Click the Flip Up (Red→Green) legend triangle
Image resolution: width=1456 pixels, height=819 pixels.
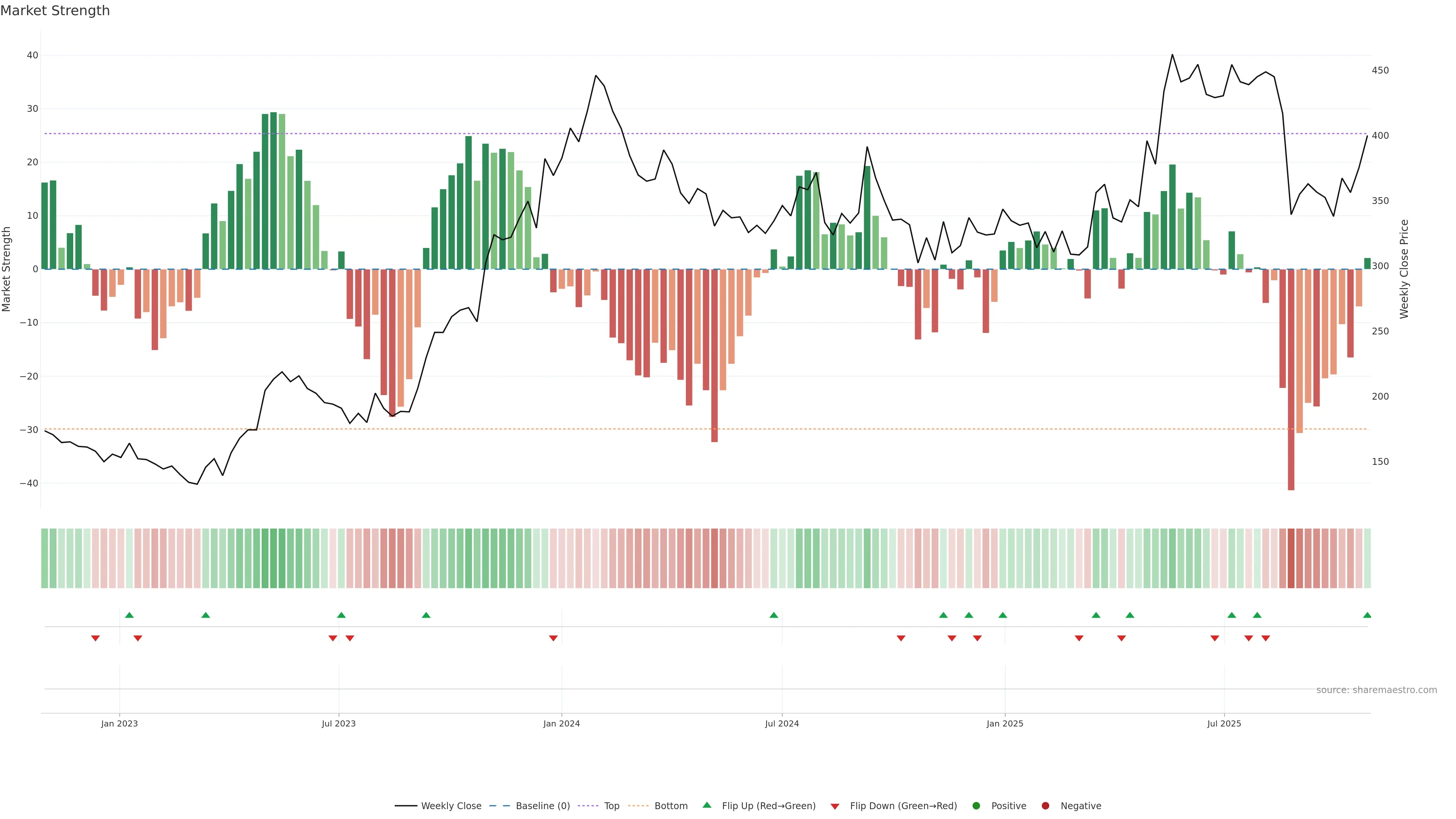(706, 805)
